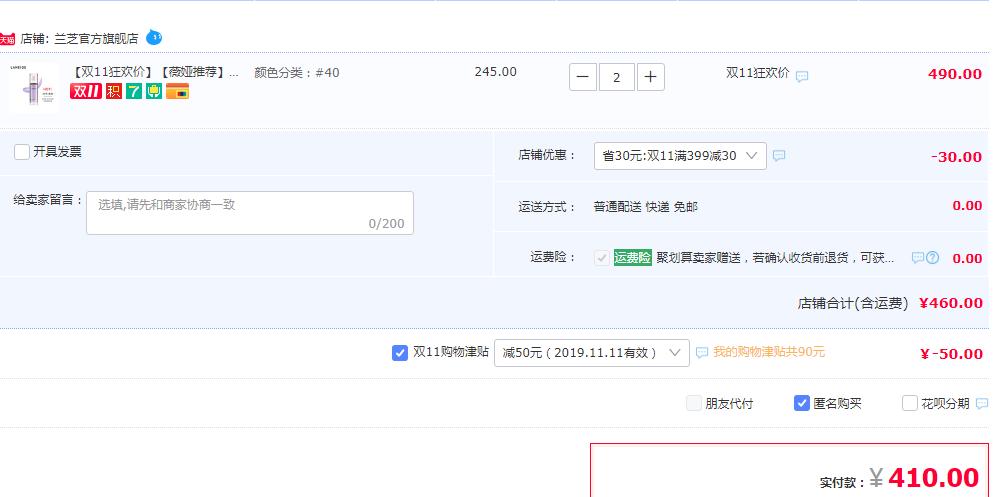Open the info bubble next to 花呗分期

pos(982,403)
